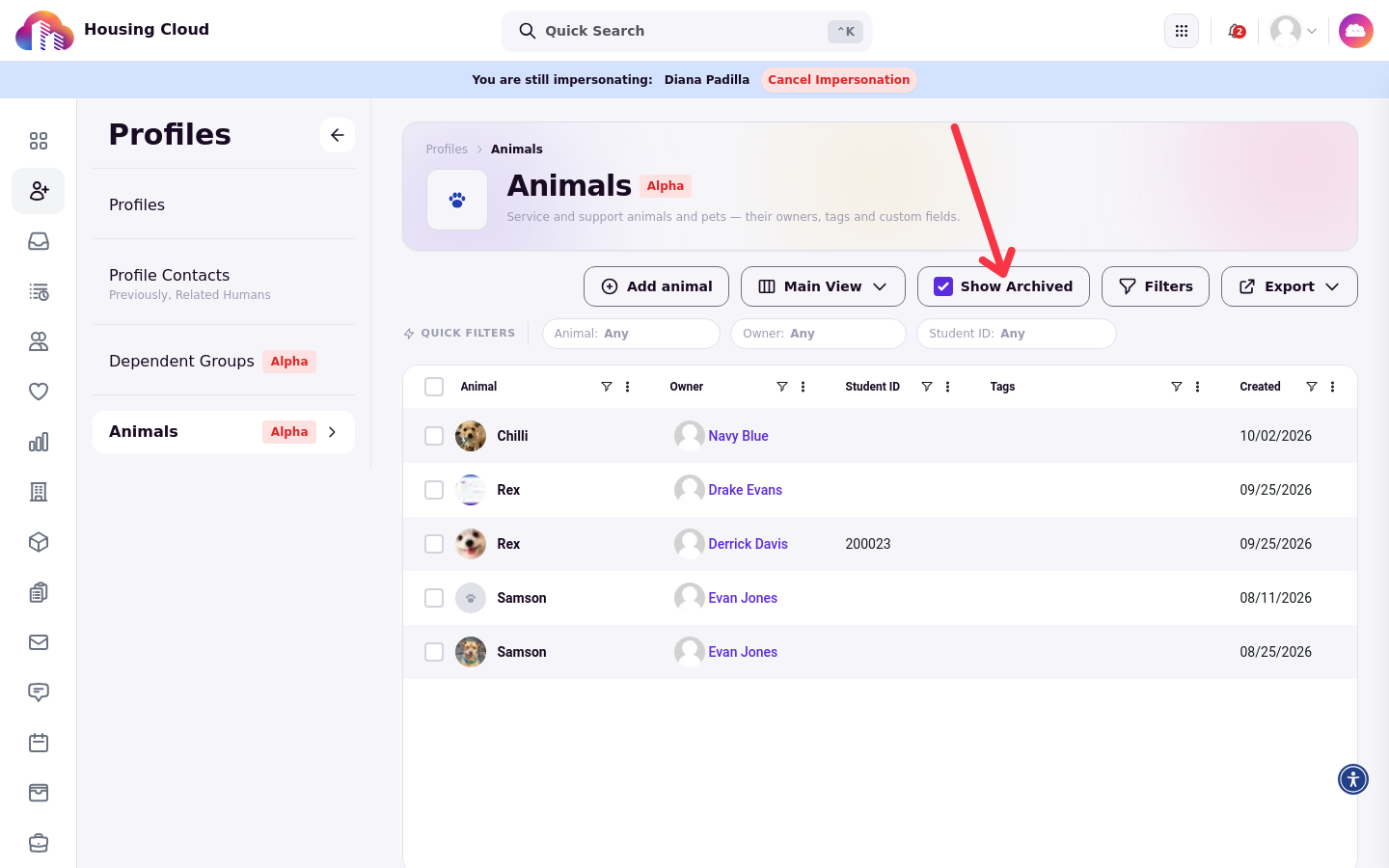Viewport: 1389px width, 868px height.
Task: Open the Owner quick filter
Action: 818,334
